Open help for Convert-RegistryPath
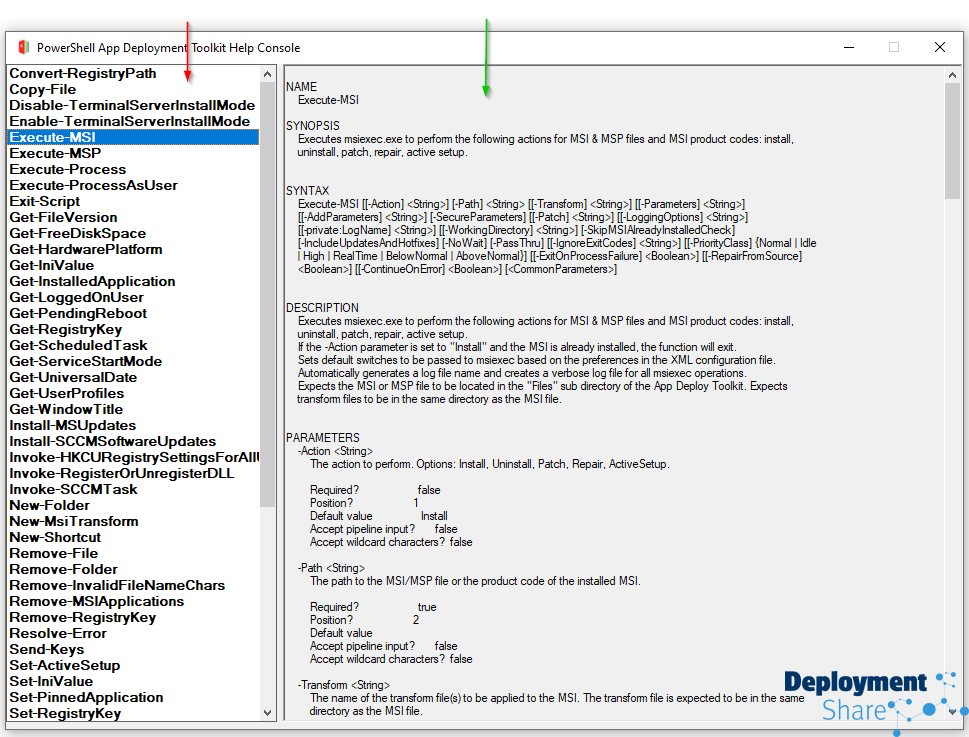The height and width of the screenshot is (737, 969). (83, 73)
